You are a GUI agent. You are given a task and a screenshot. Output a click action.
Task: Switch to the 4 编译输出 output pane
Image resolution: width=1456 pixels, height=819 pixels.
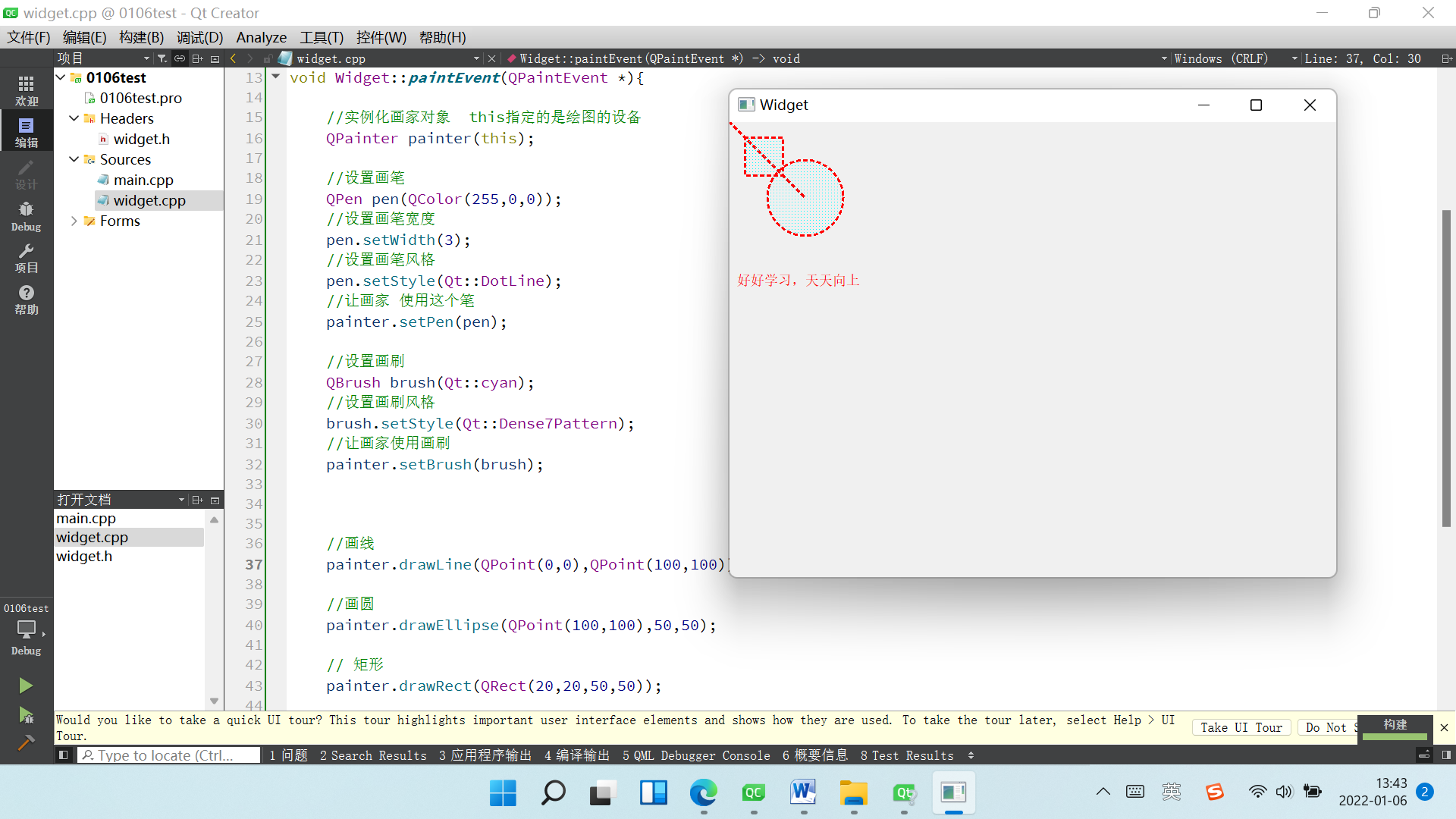(x=576, y=755)
